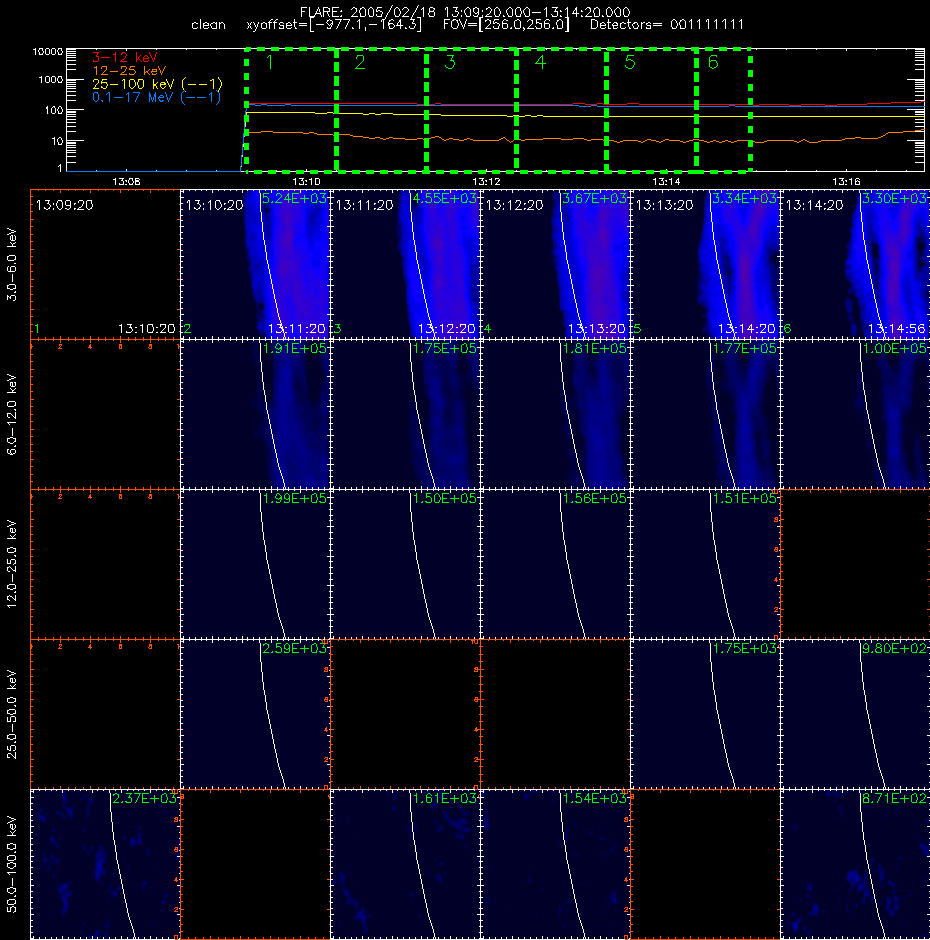View the 12-25 keV image labeled 1.99E+05
Image resolution: width=930 pixels, height=940 pixels.
255,564
